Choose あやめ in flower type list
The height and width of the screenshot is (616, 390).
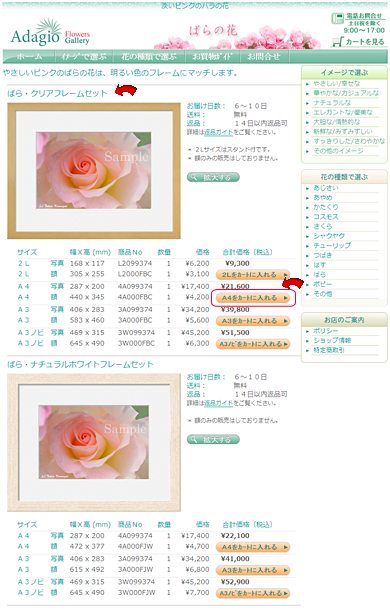[322, 198]
